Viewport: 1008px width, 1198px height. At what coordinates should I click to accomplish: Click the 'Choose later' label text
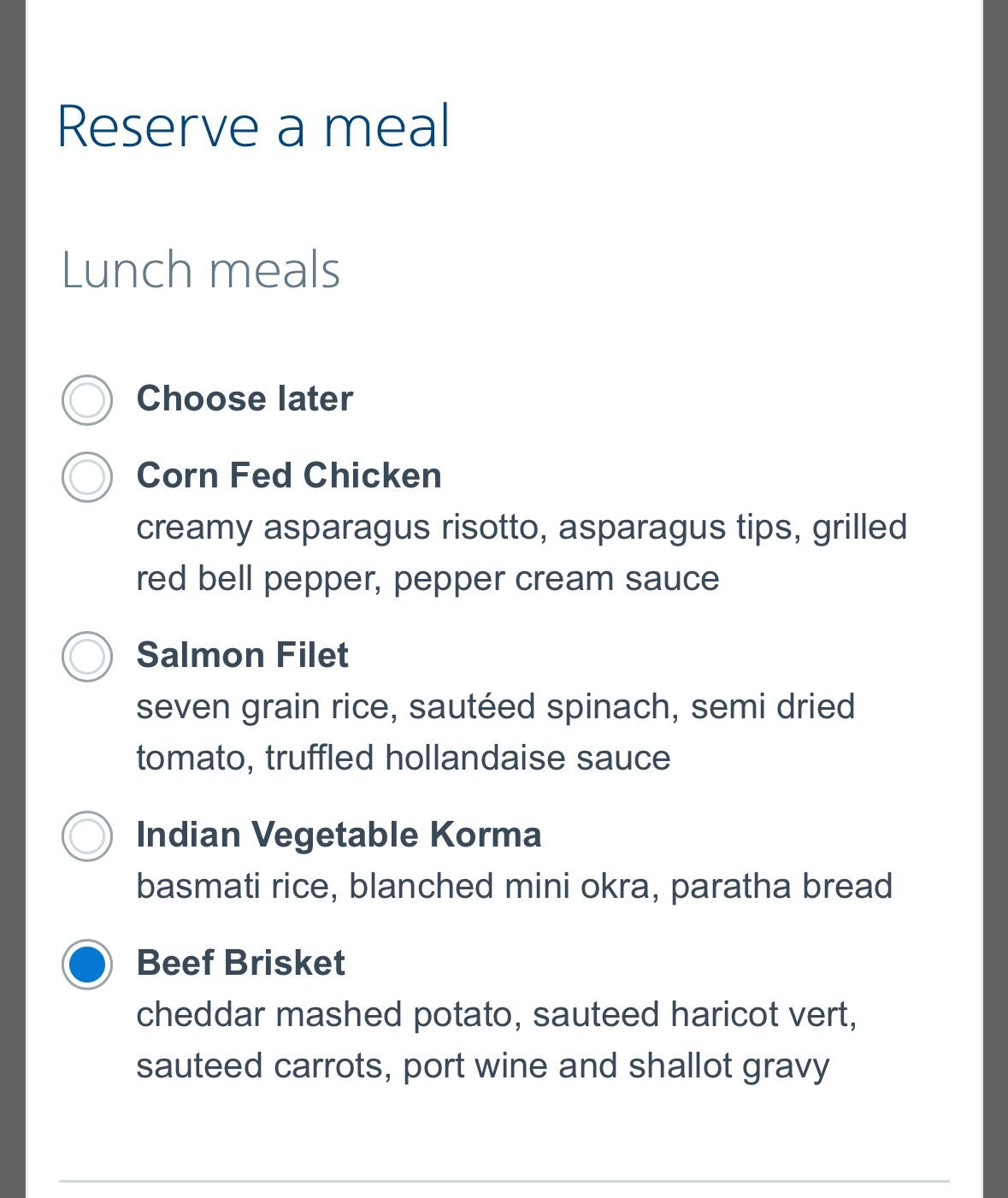coord(245,398)
